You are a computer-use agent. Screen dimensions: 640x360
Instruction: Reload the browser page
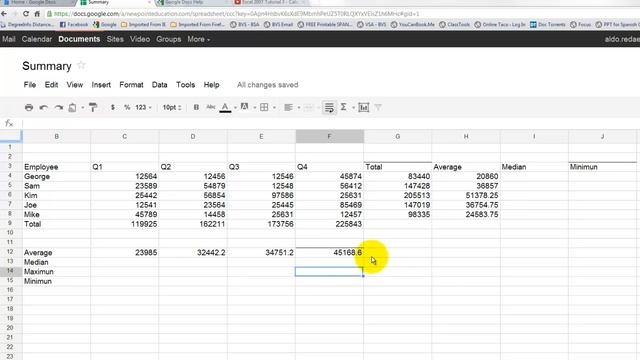pyautogui.click(x=26, y=13)
